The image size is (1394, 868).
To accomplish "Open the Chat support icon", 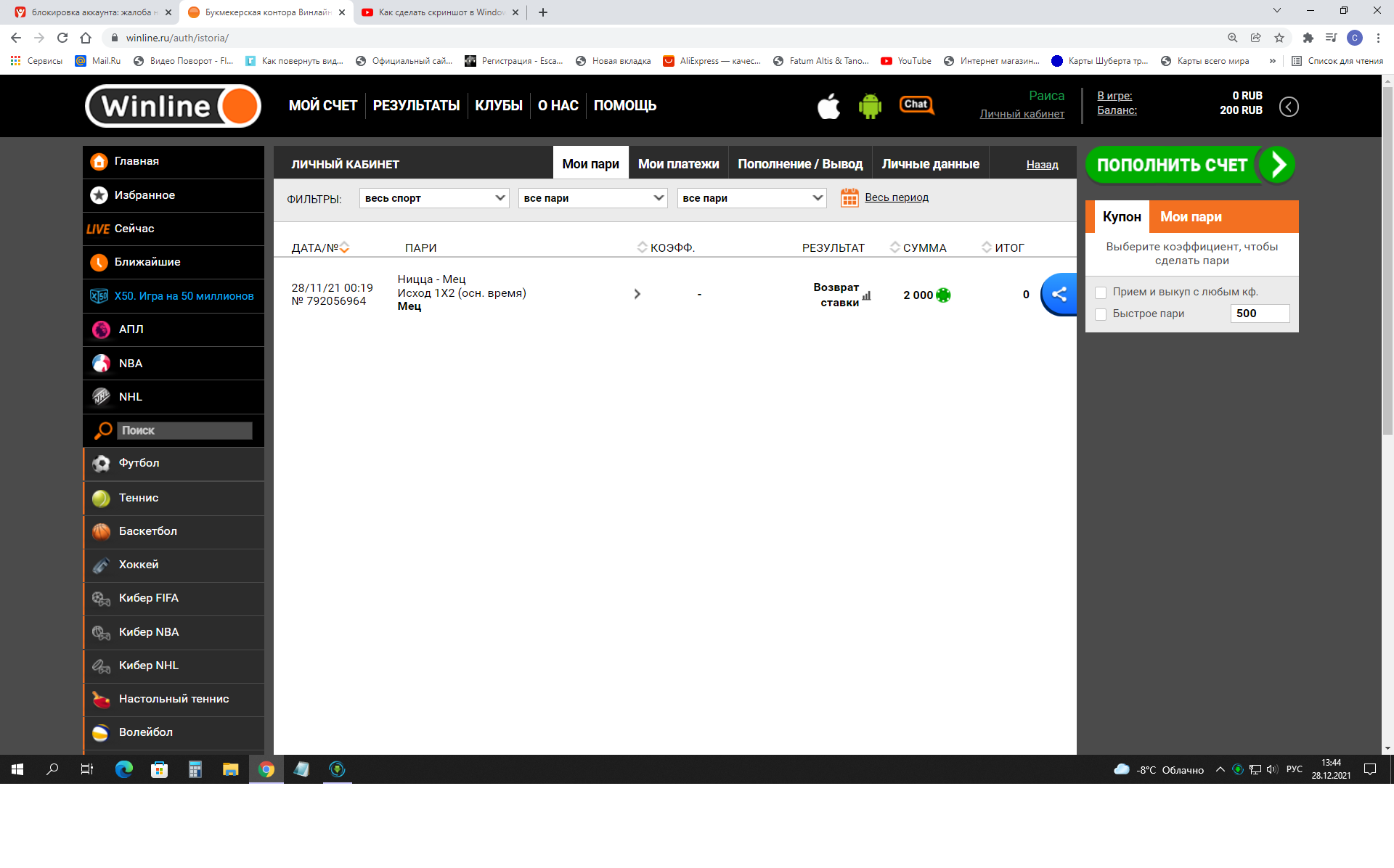I will coord(916,105).
